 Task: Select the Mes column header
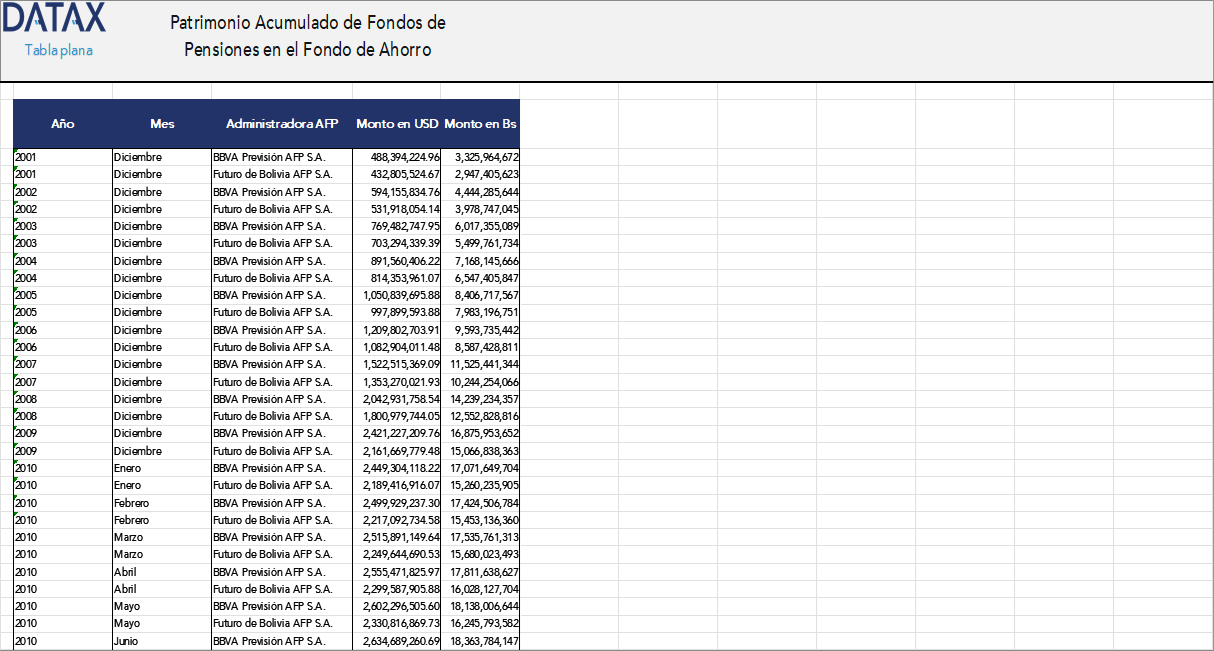click(x=162, y=124)
